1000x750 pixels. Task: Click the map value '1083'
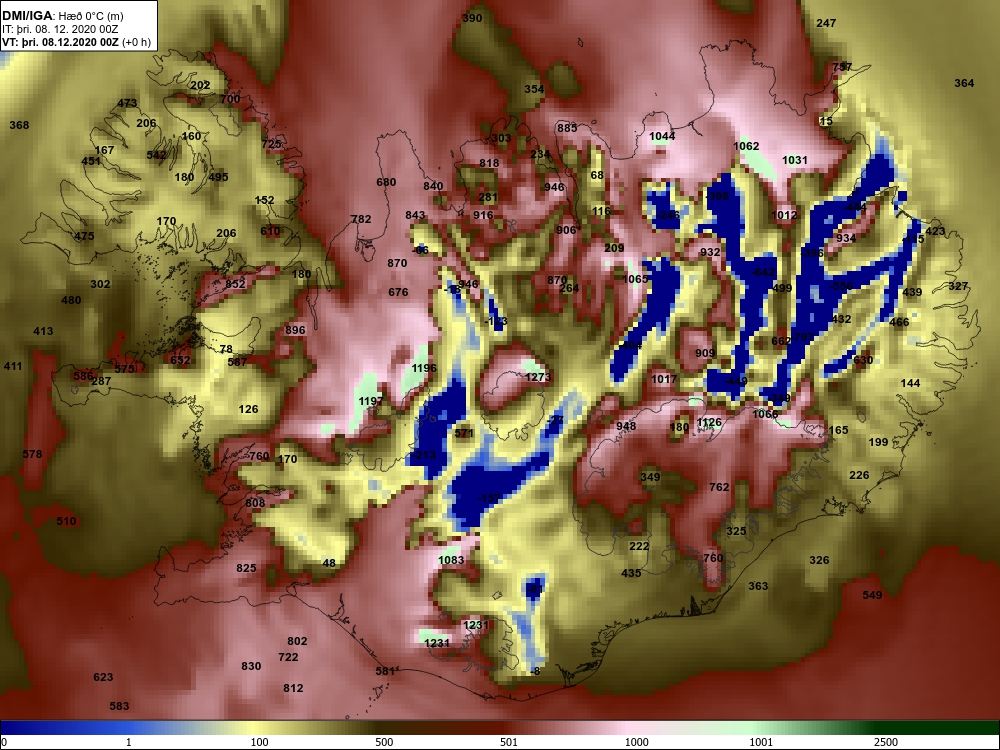[452, 560]
